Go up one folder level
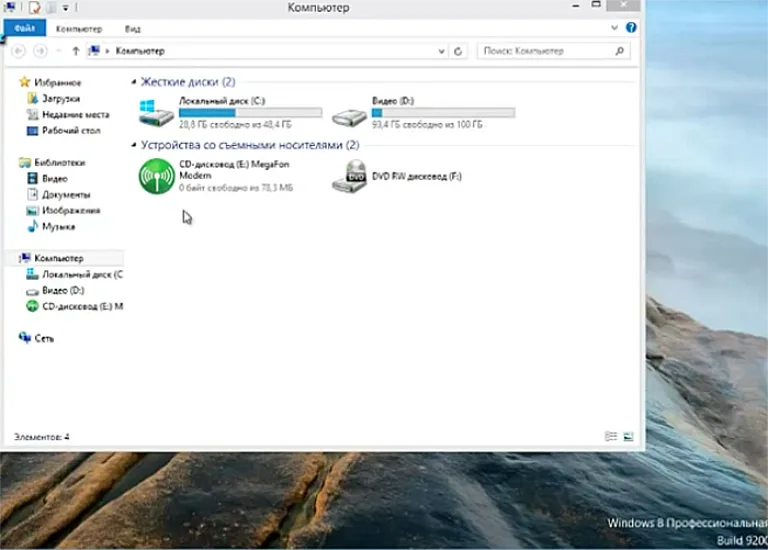 75,51
